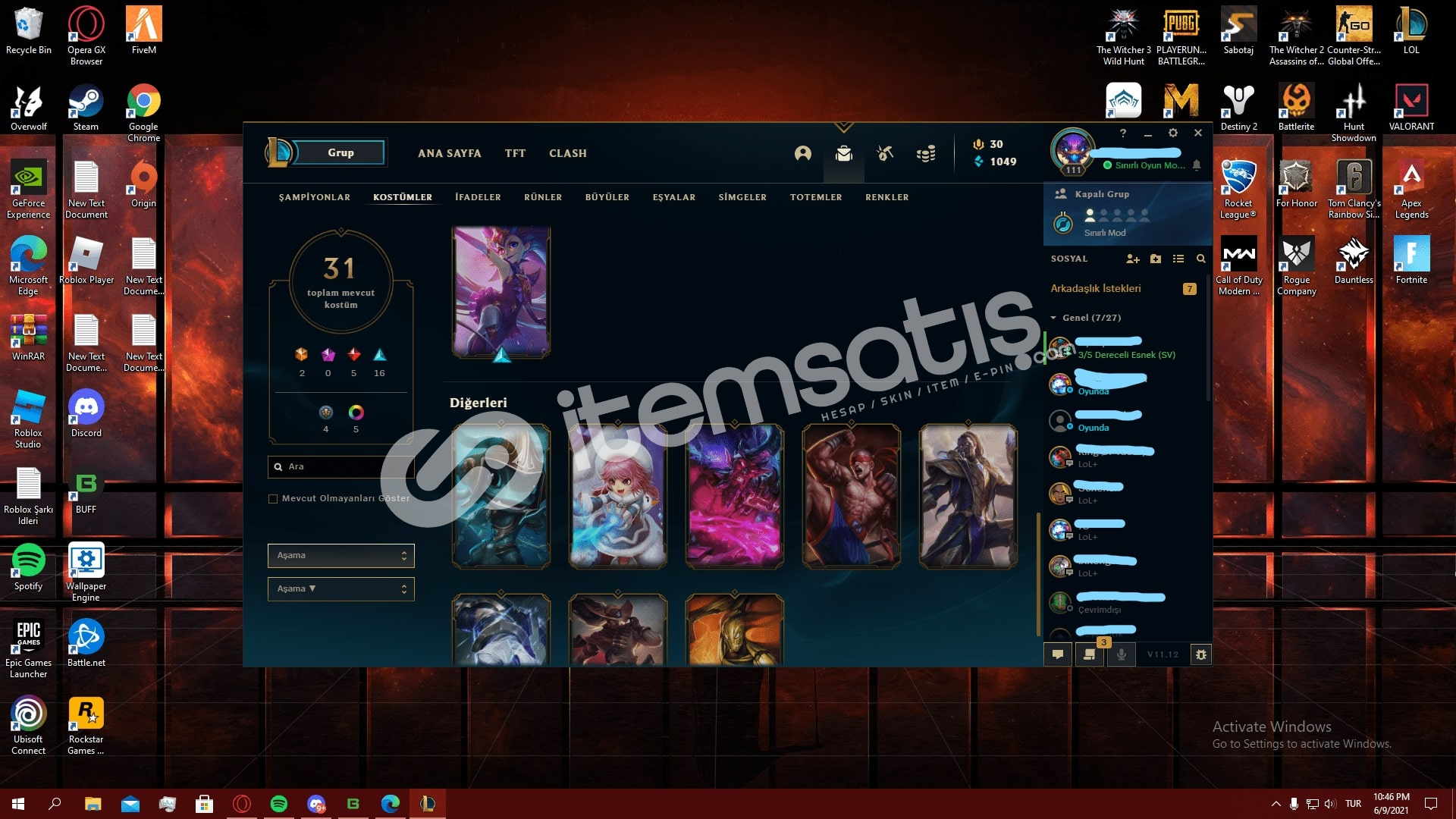The width and height of the screenshot is (1456, 819).
Task: Click the voice microphone icon in social bar
Action: 1122,654
